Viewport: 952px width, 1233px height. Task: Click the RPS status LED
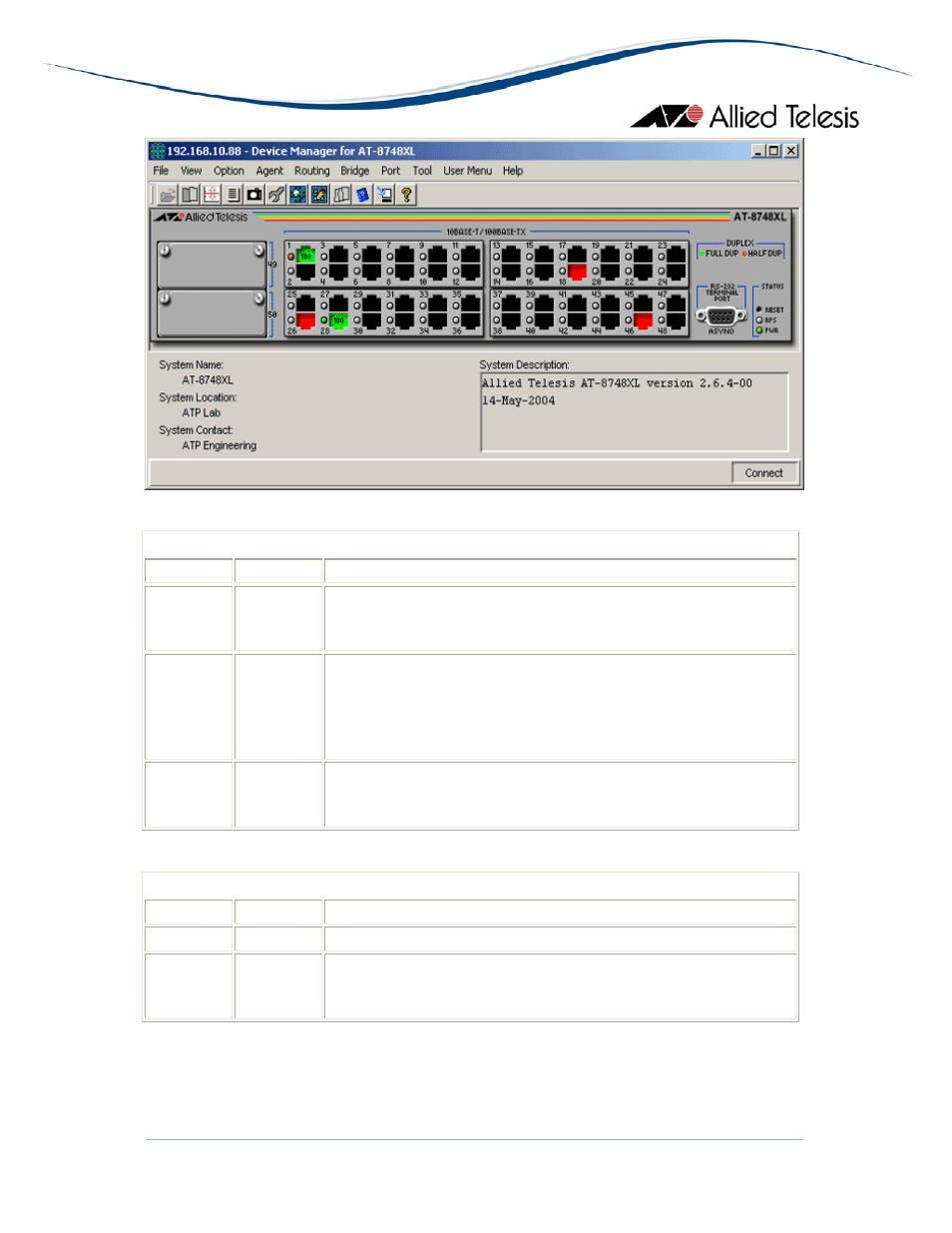[759, 319]
